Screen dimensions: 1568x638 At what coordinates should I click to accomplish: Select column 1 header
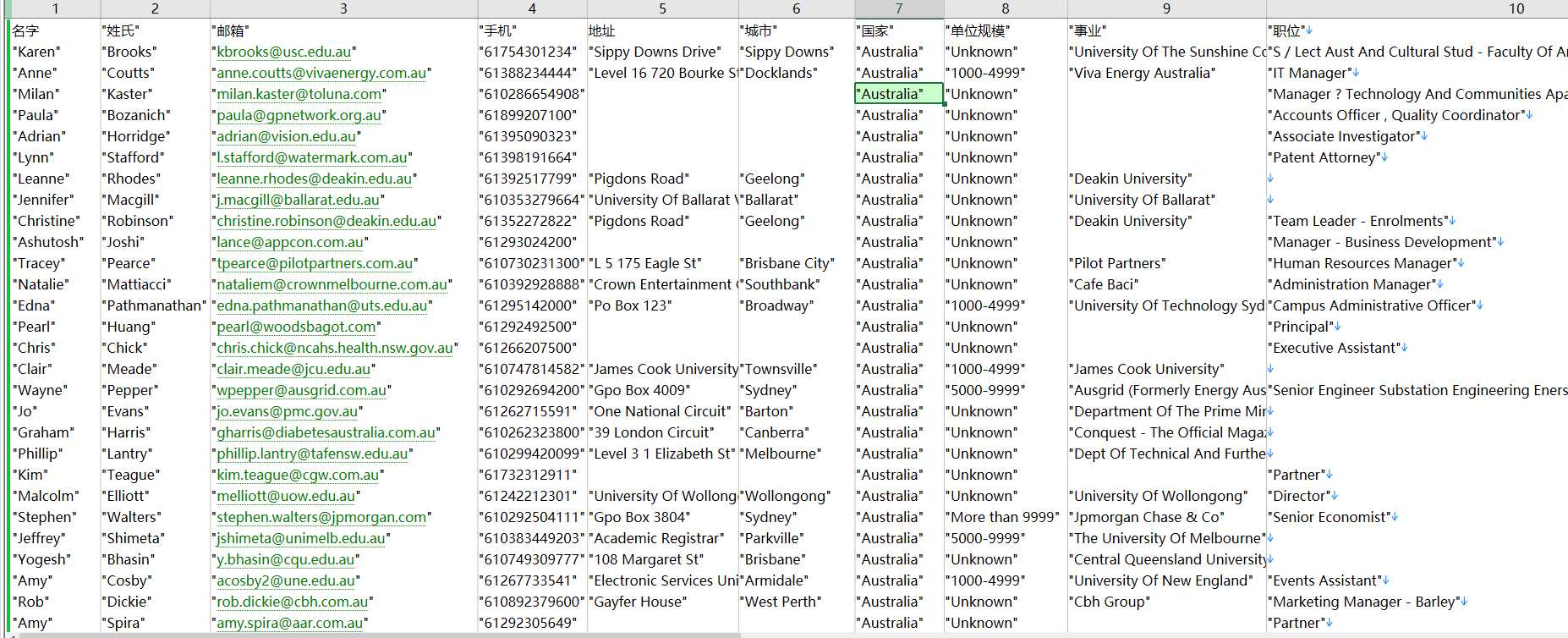pos(55,8)
